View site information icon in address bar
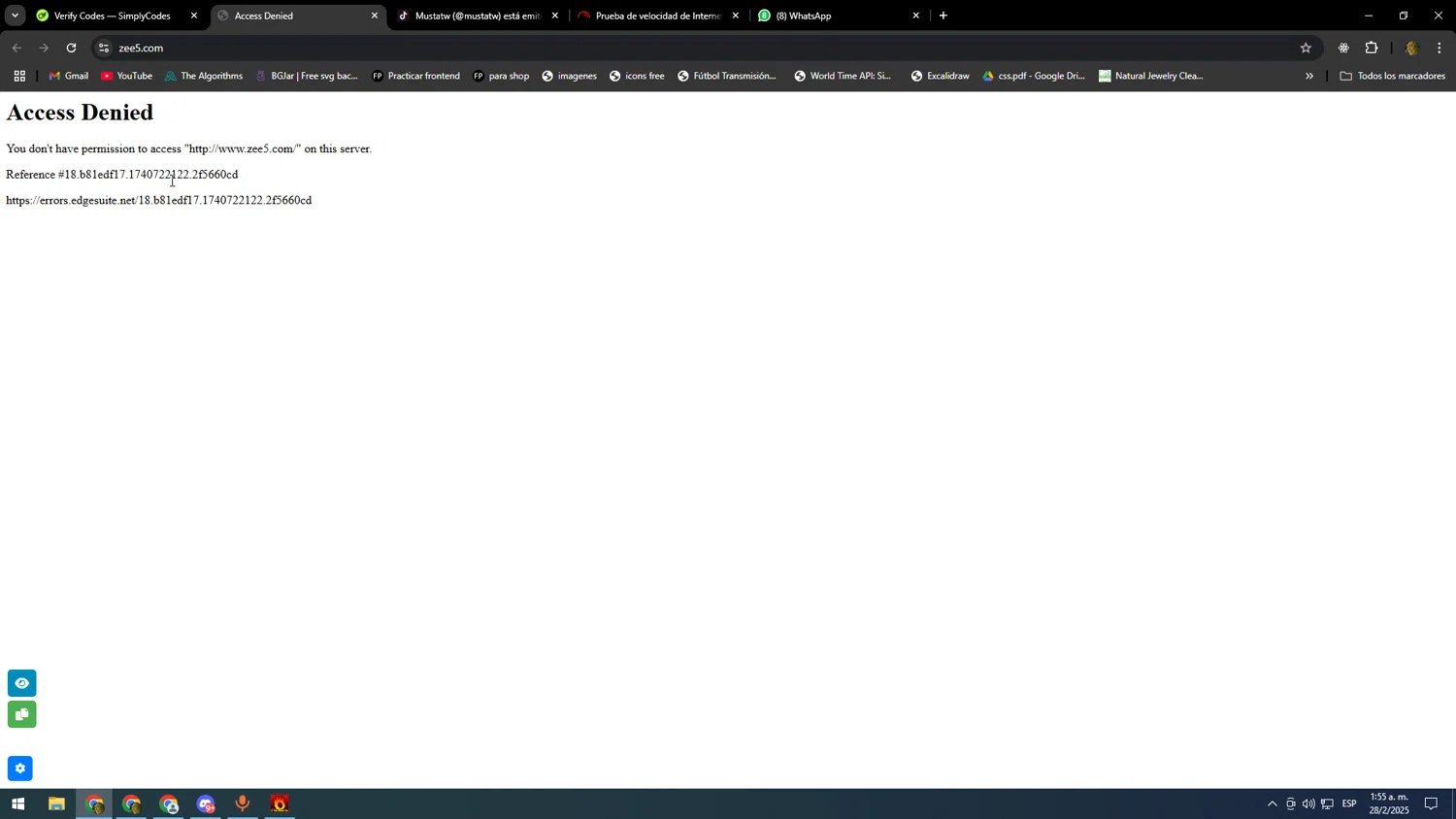This screenshot has height=819, width=1456. point(104,48)
